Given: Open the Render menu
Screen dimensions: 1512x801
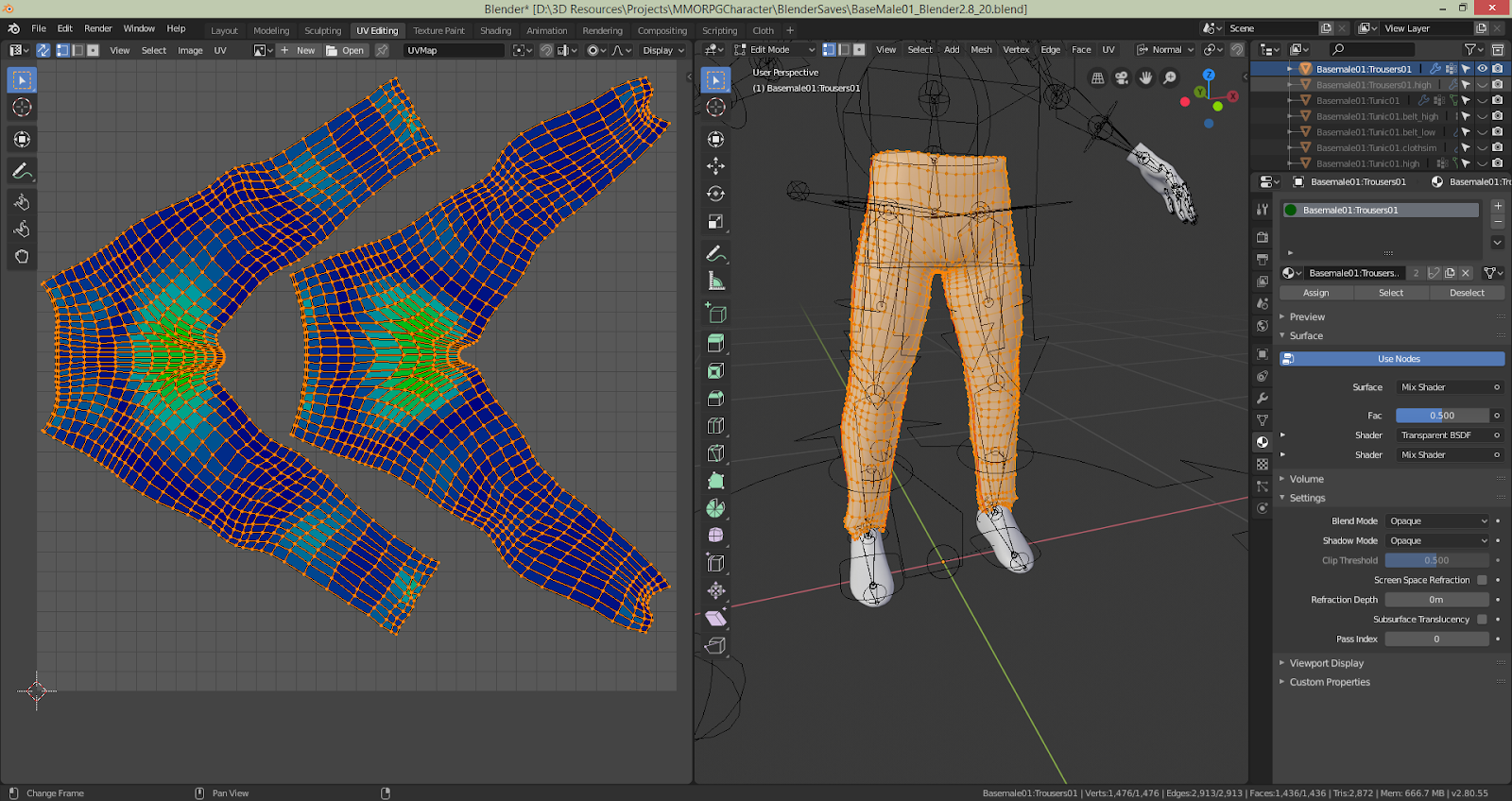Looking at the screenshot, I should tap(97, 29).
